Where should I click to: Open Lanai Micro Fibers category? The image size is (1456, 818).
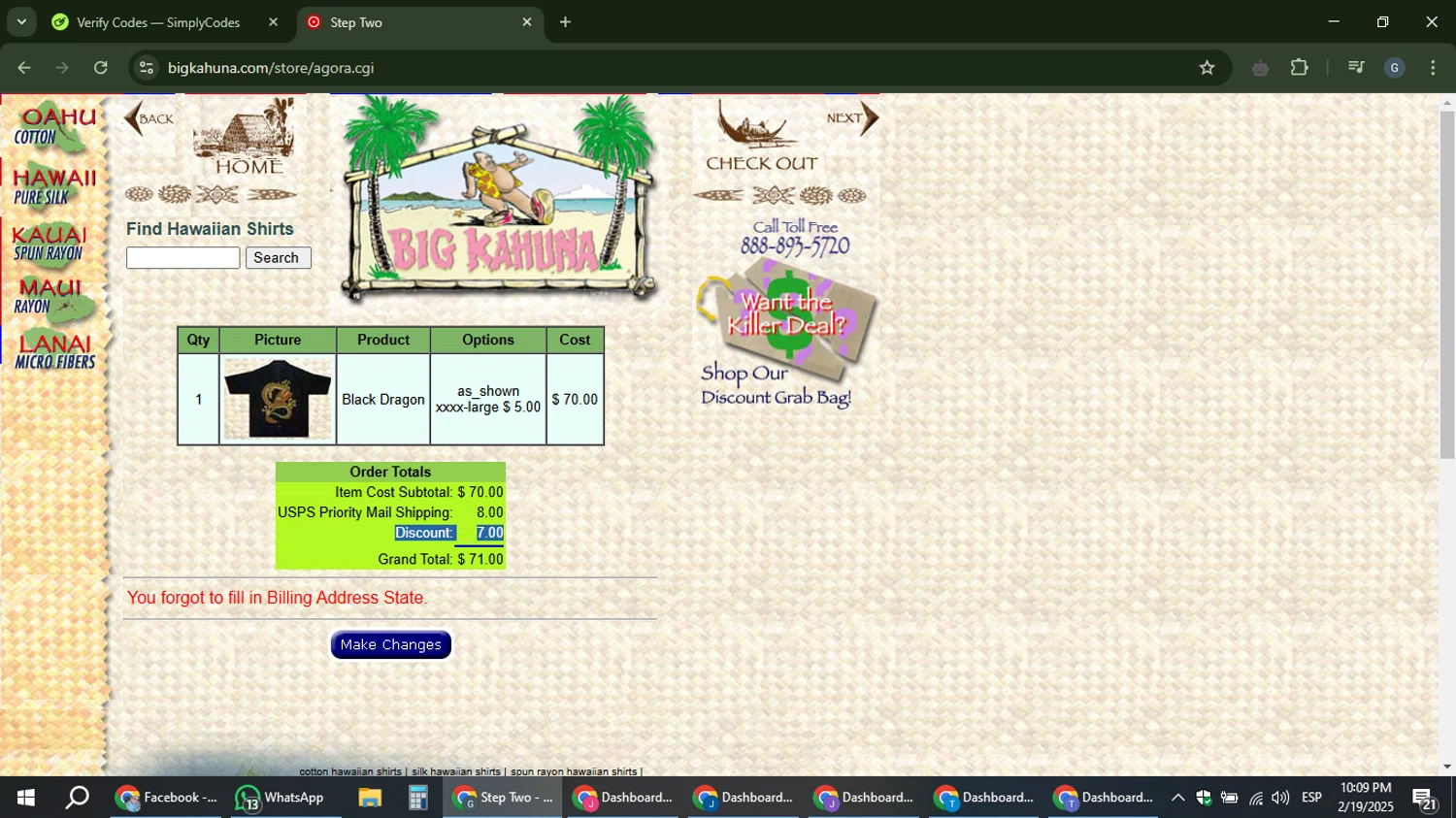[54, 351]
